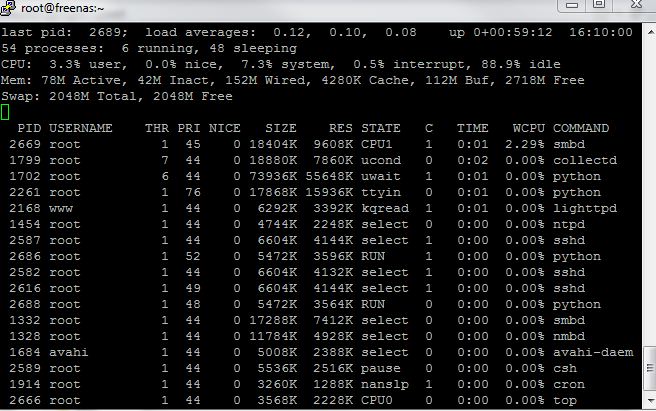
Task: Click the 'last pid: 2689' text
Action: coord(64,33)
